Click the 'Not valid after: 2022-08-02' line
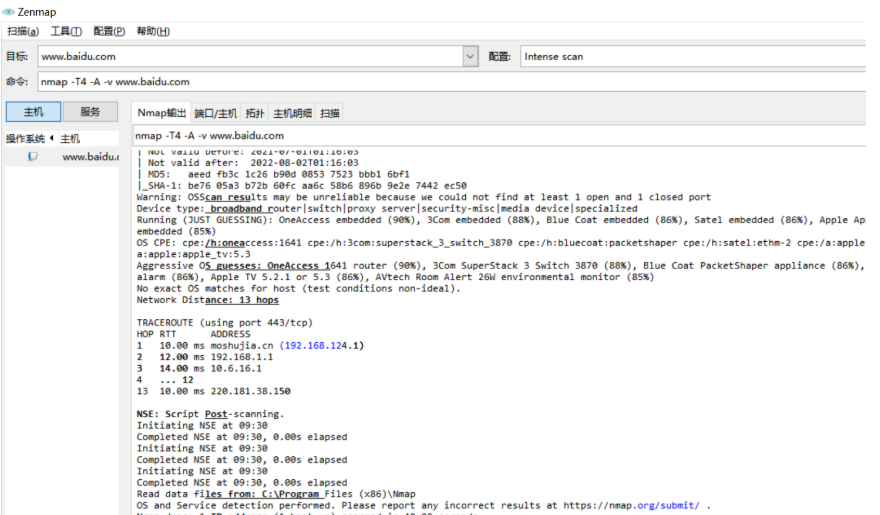The height and width of the screenshot is (515, 880). pos(248,163)
